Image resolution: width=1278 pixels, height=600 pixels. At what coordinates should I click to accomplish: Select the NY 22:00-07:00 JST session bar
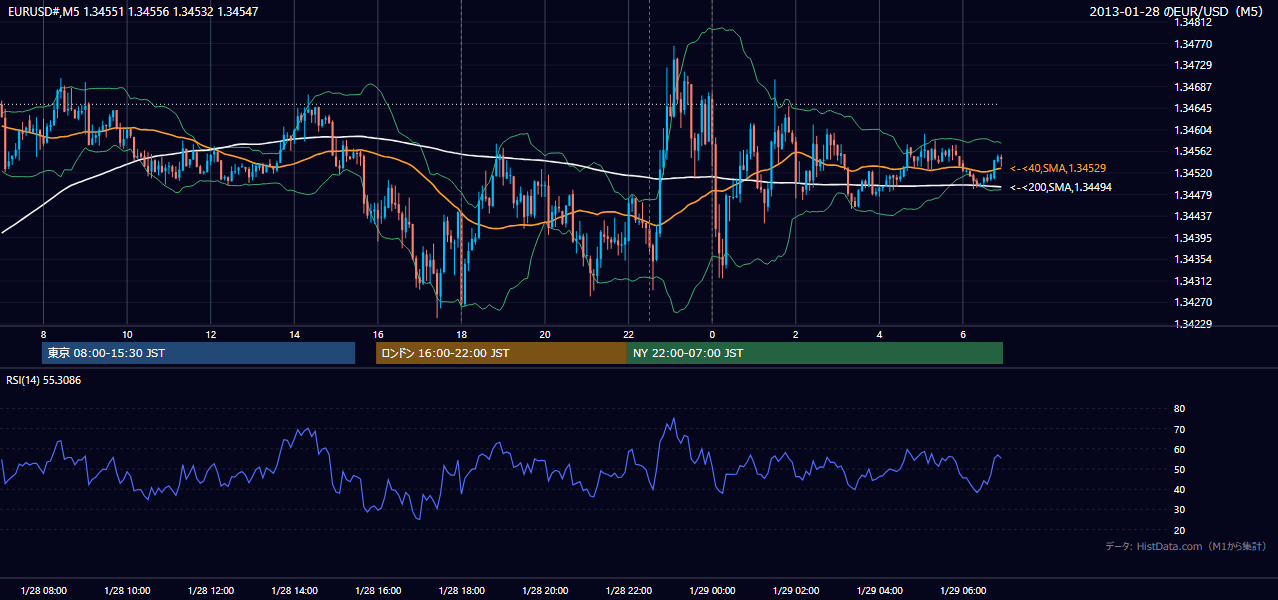814,353
